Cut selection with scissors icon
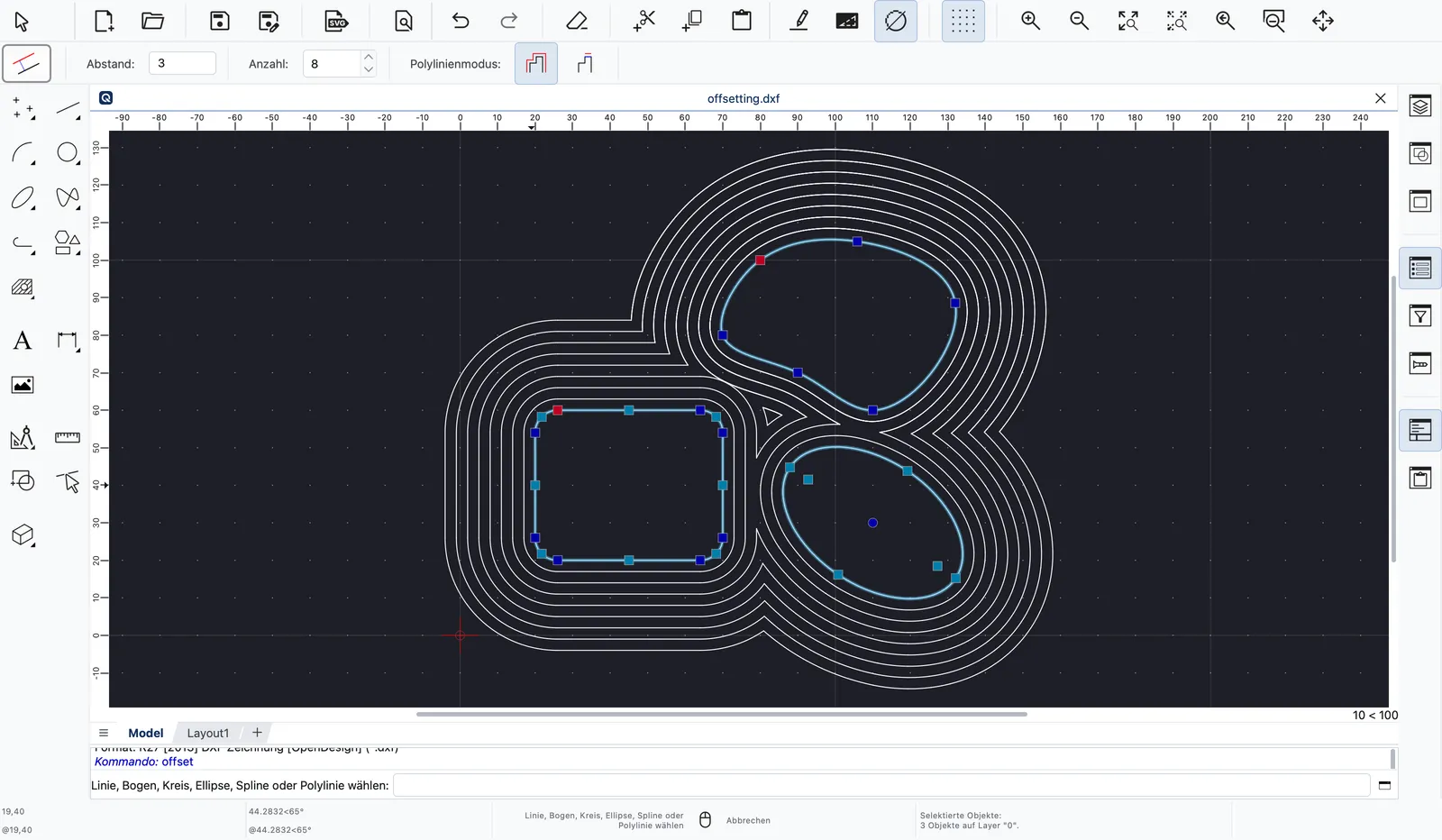1442x840 pixels. [644, 21]
